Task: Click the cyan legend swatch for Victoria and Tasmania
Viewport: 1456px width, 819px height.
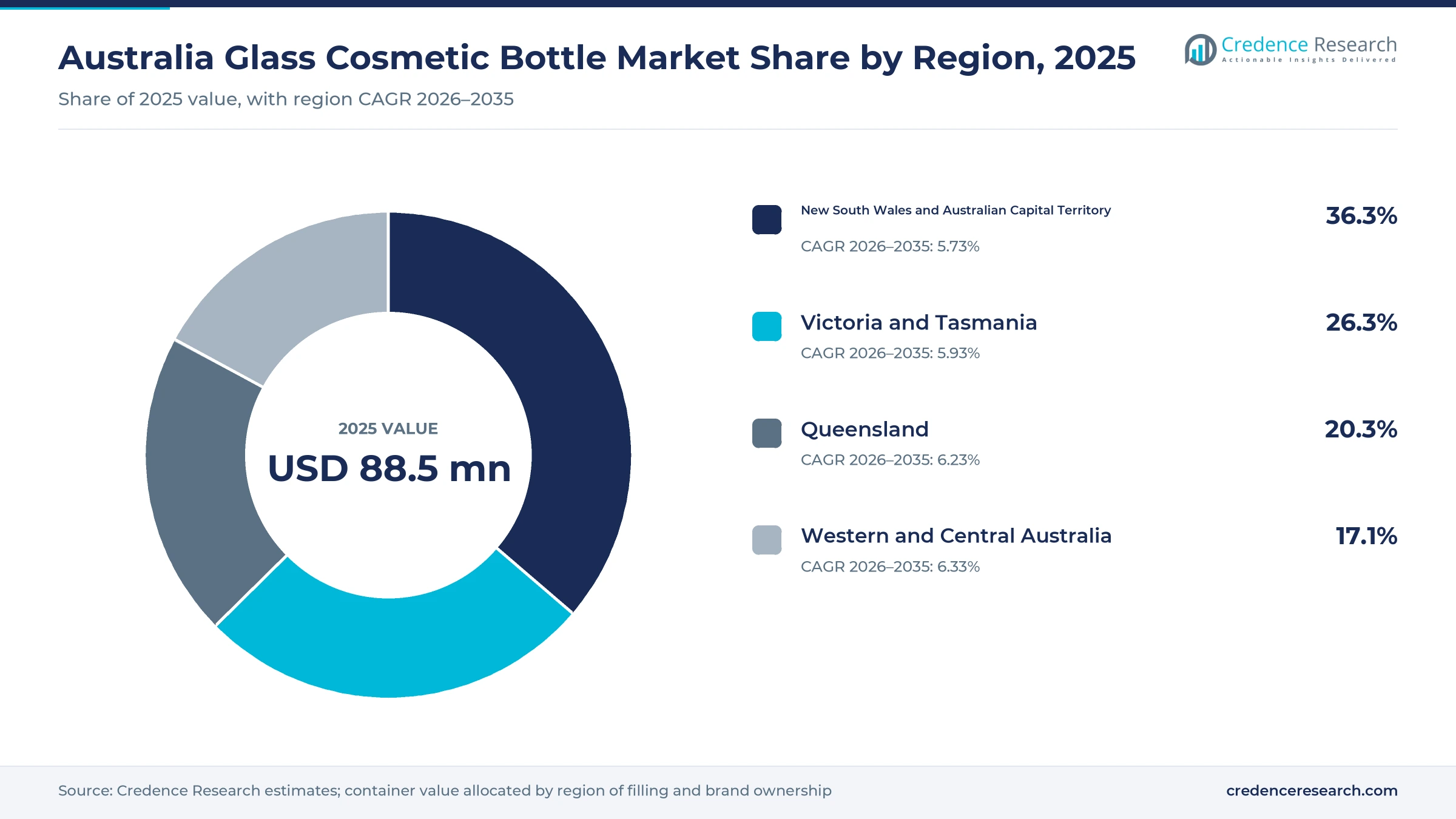Action: tap(767, 326)
